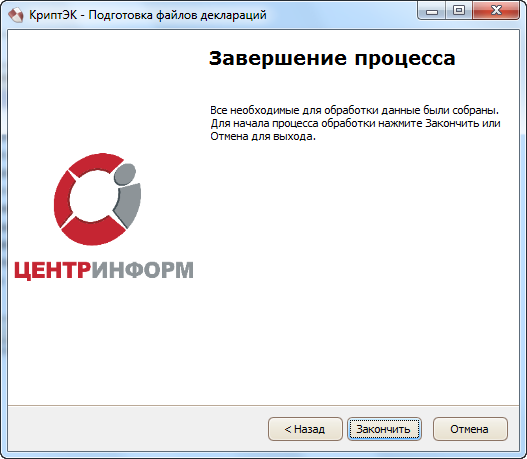Click the Закончить button to start processing
Viewport: 527px width, 459px height.
[384, 429]
